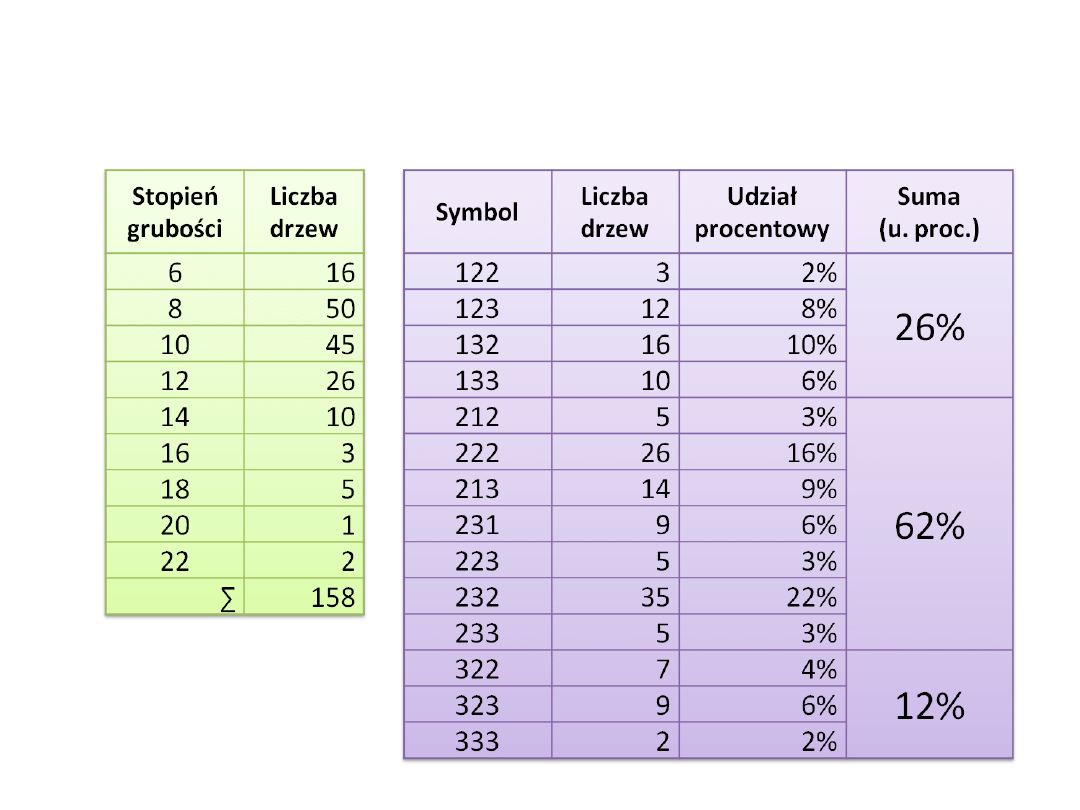
Task: Click the "Symbol" column header
Action: (x=477, y=212)
